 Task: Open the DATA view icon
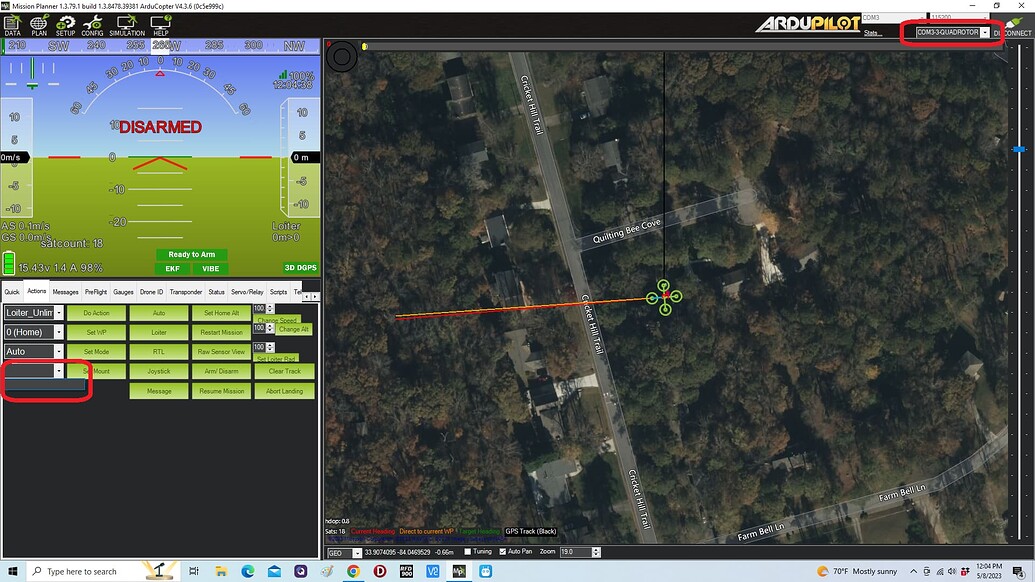point(12,27)
